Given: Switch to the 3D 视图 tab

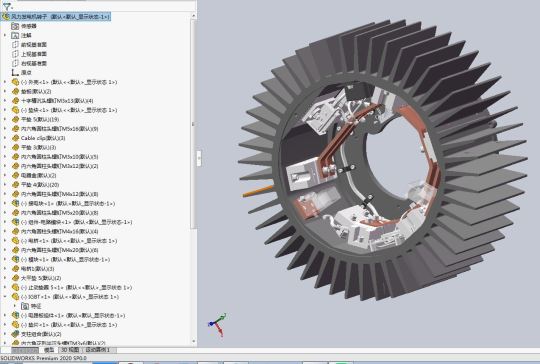Looking at the screenshot, I should point(70,350).
